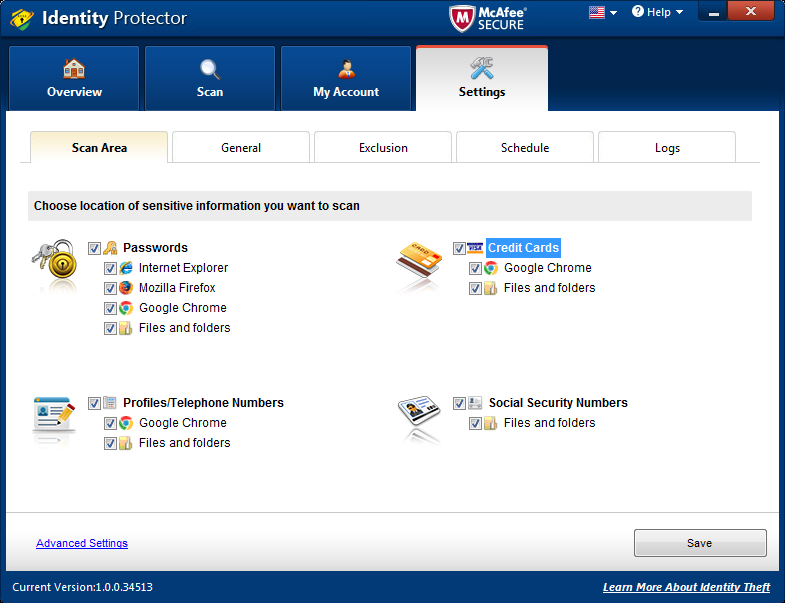Toggle Files and folders checkbox under Profiles/Telephone Numbers
Image resolution: width=785 pixels, height=603 pixels.
point(110,443)
